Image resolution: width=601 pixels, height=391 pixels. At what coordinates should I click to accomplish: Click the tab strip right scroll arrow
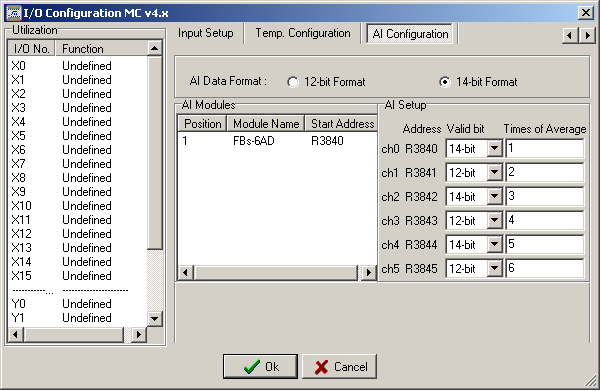[587, 36]
